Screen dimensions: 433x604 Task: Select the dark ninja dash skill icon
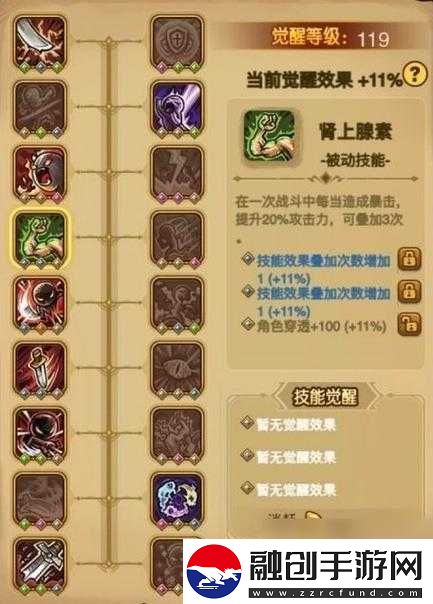[x=40, y=435]
